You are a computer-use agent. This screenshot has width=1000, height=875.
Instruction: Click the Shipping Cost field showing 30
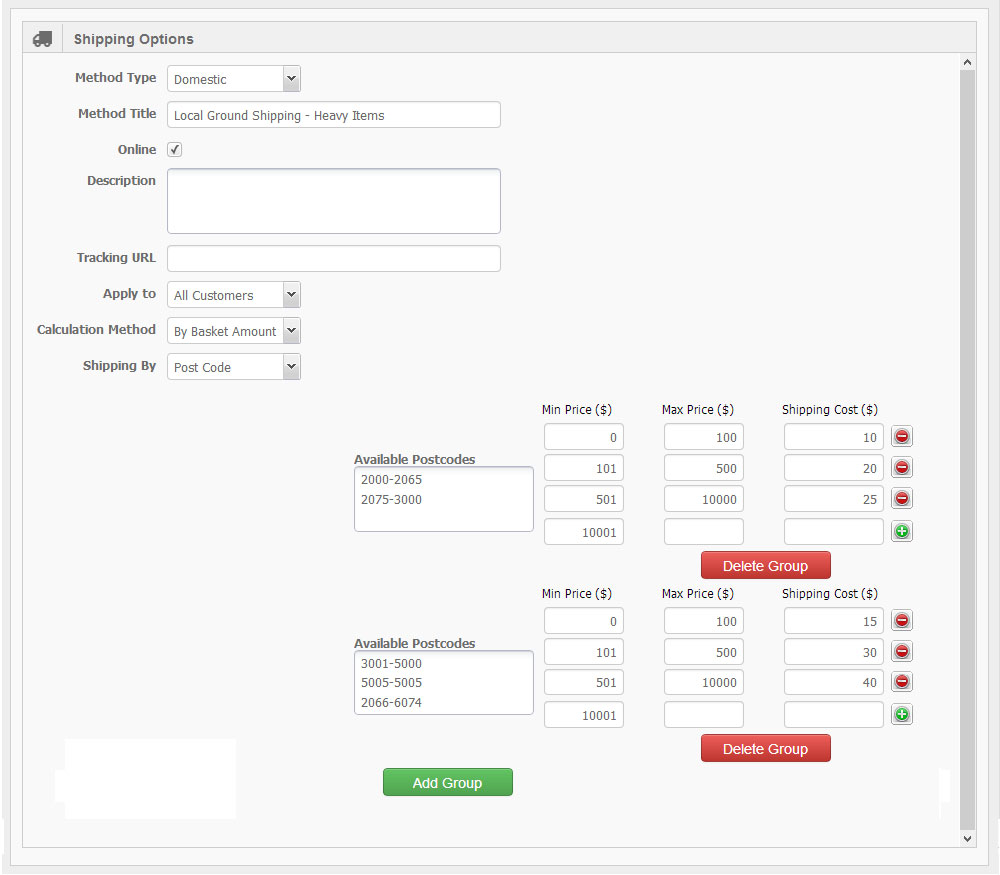pyautogui.click(x=834, y=652)
